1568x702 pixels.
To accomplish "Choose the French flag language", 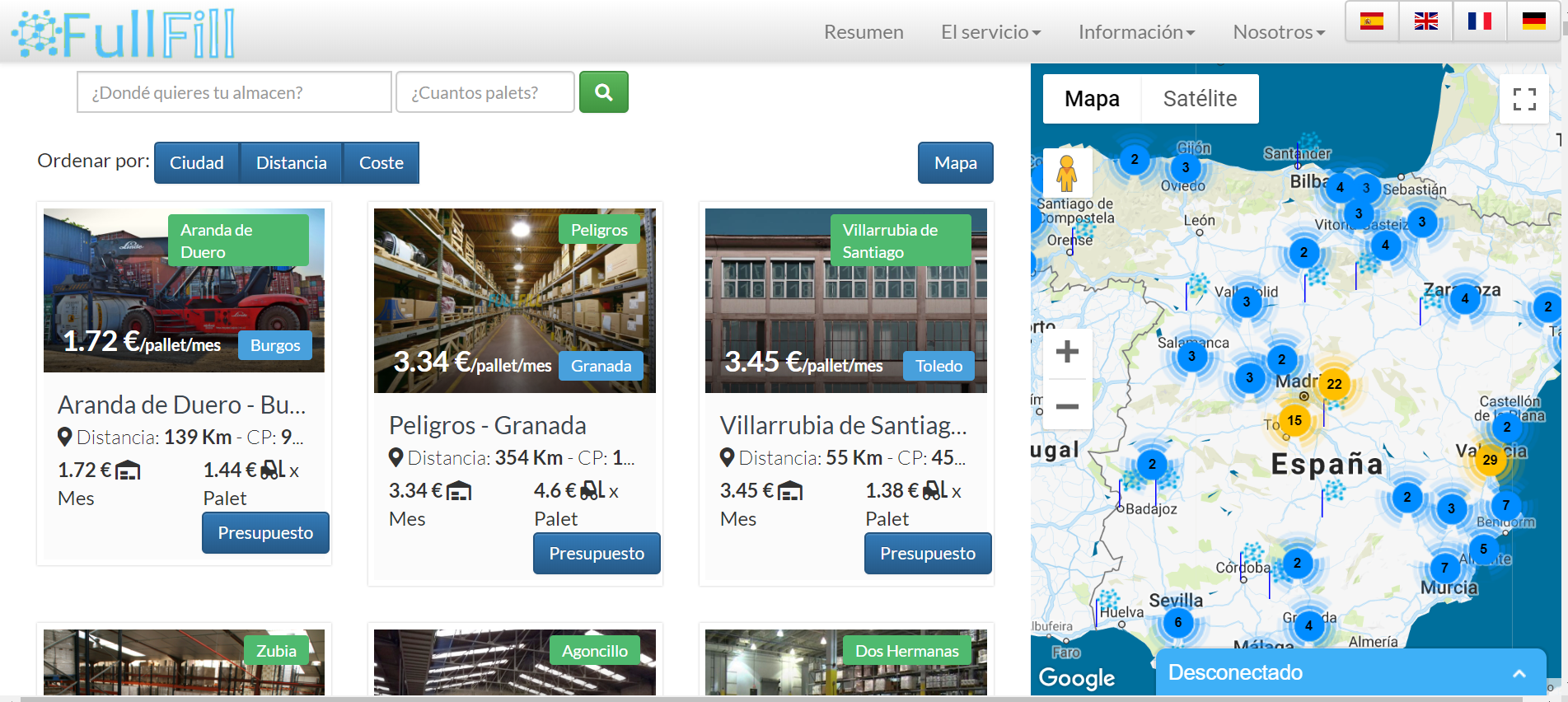I will tap(1480, 21).
